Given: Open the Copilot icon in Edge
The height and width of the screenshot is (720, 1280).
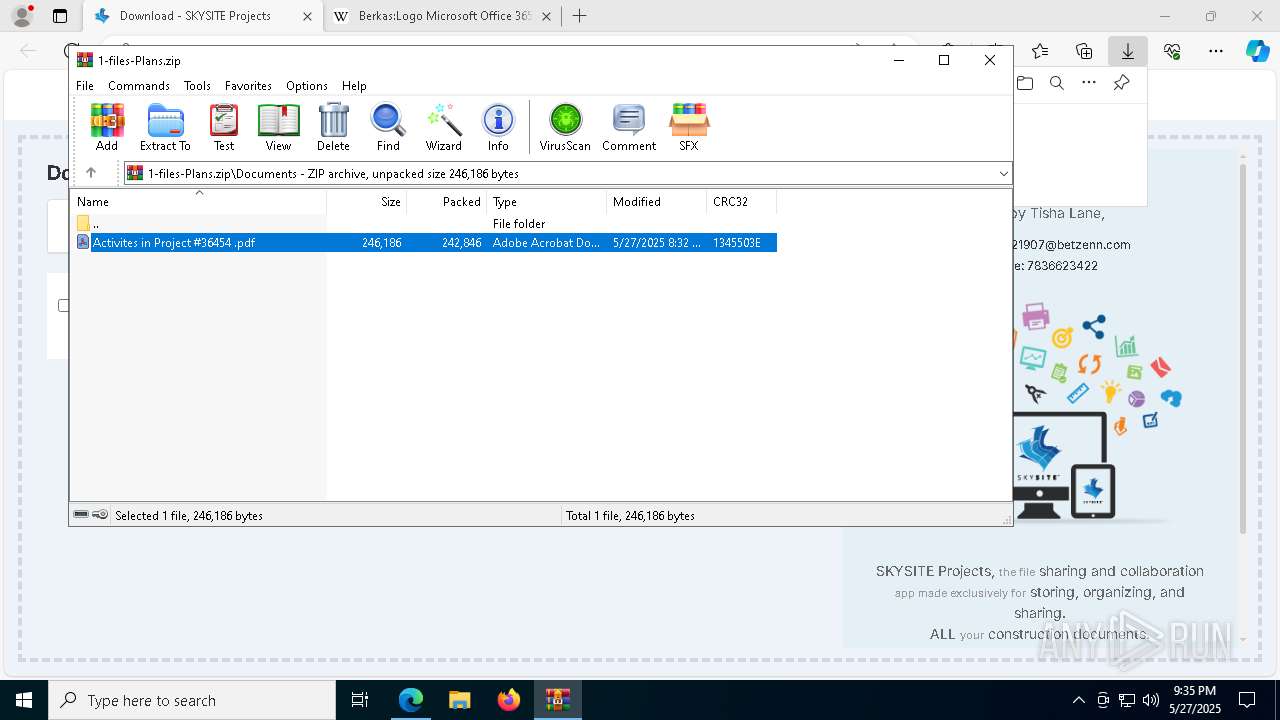Looking at the screenshot, I should [1257, 51].
